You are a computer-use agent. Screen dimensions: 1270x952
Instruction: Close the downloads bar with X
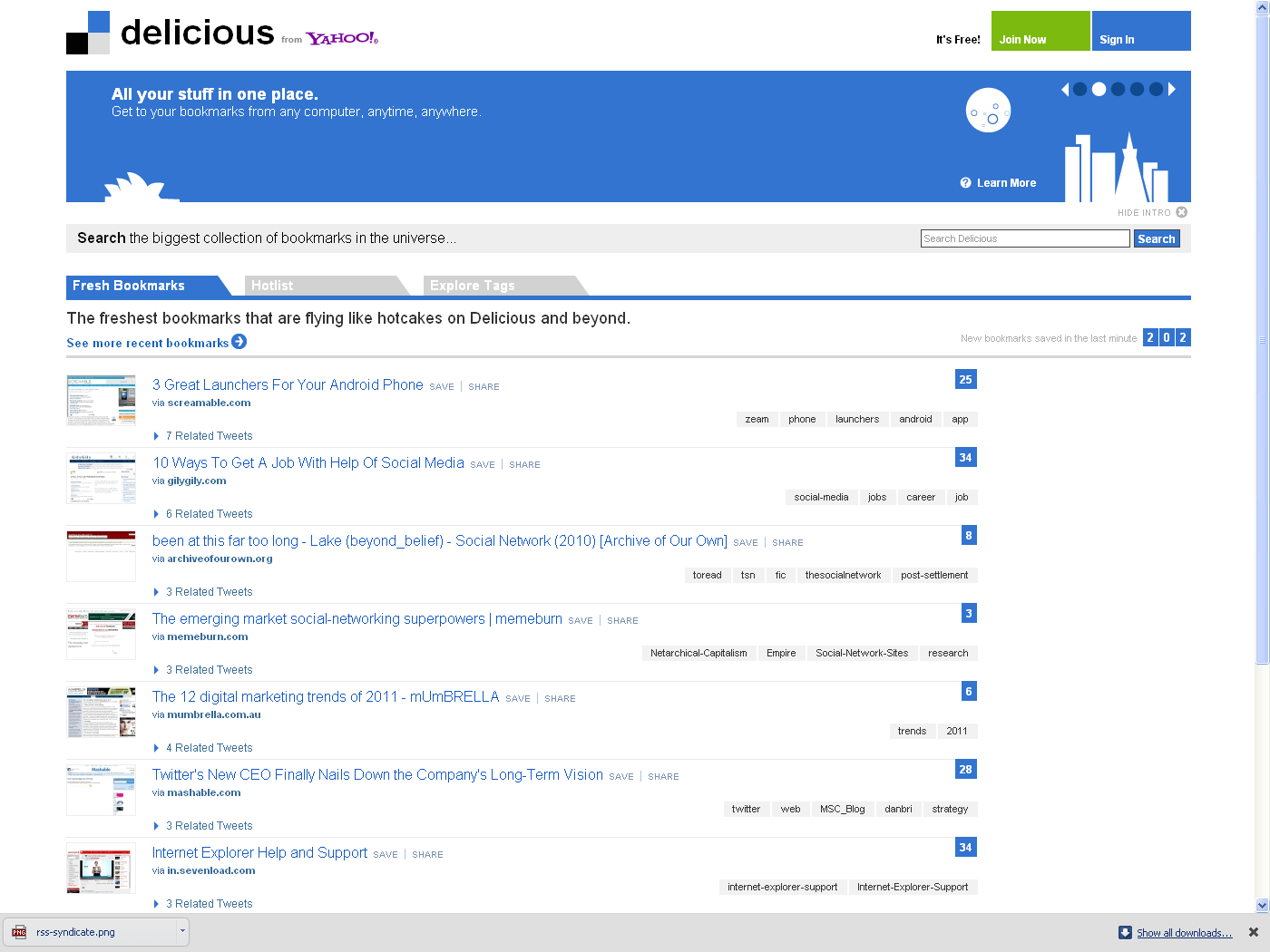[1254, 932]
